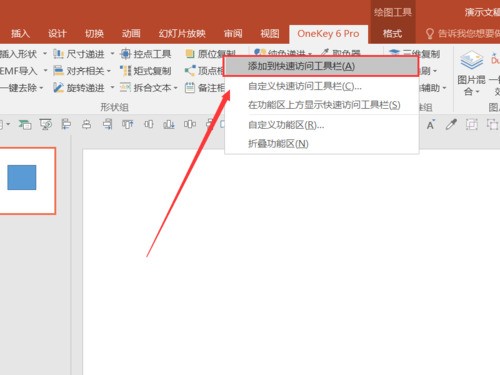Choose 自定义快速访问工具栏(C)... from context menu

(305, 86)
